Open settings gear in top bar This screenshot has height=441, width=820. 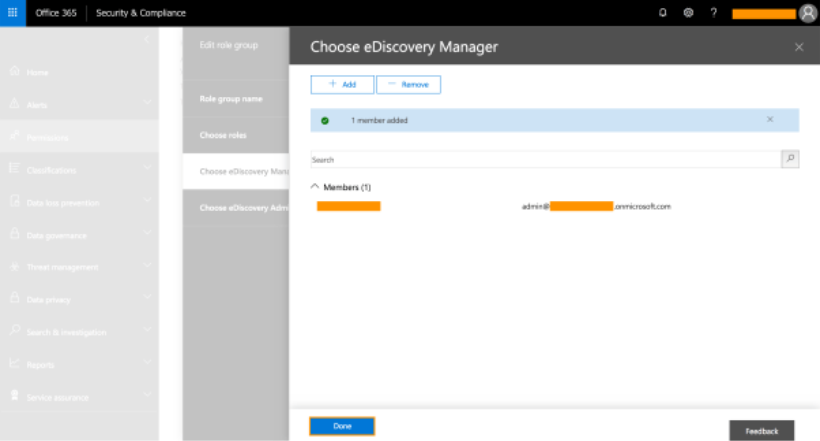[x=688, y=13]
